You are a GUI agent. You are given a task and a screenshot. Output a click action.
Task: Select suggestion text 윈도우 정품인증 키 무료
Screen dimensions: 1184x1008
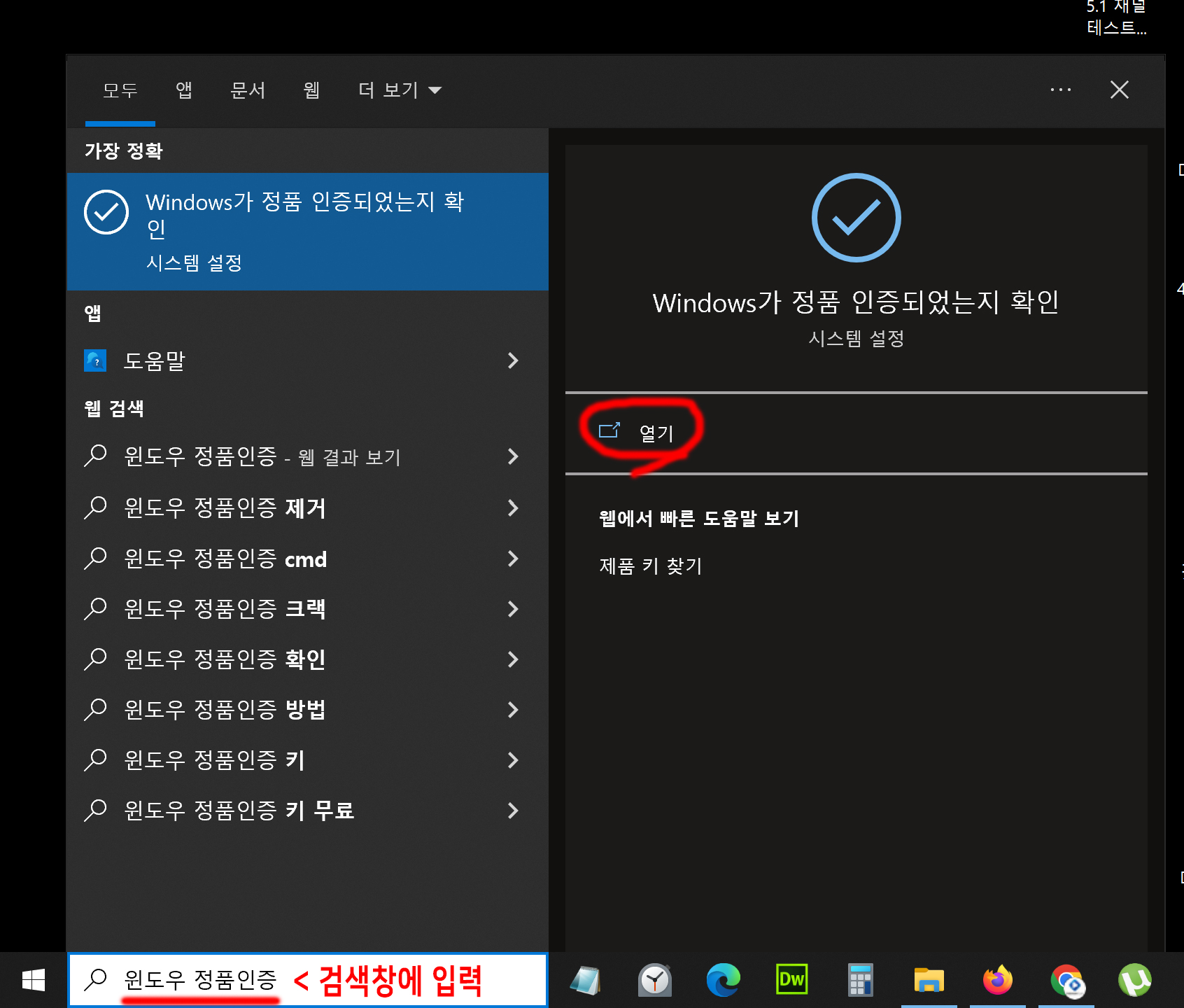click(239, 811)
